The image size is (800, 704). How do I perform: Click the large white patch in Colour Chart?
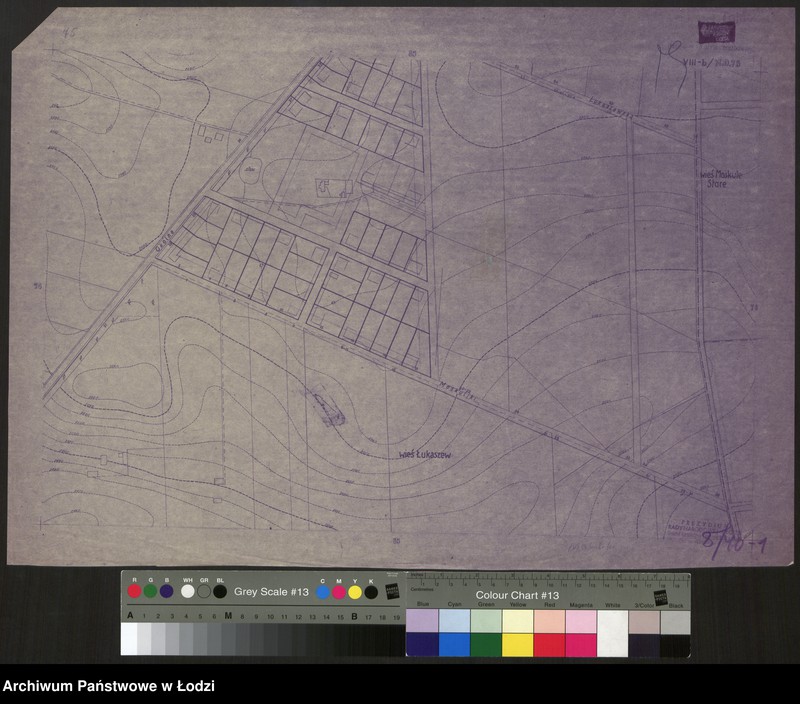[x=611, y=633]
